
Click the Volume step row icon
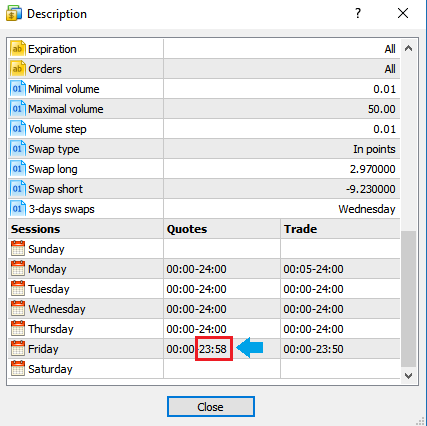click(x=18, y=129)
